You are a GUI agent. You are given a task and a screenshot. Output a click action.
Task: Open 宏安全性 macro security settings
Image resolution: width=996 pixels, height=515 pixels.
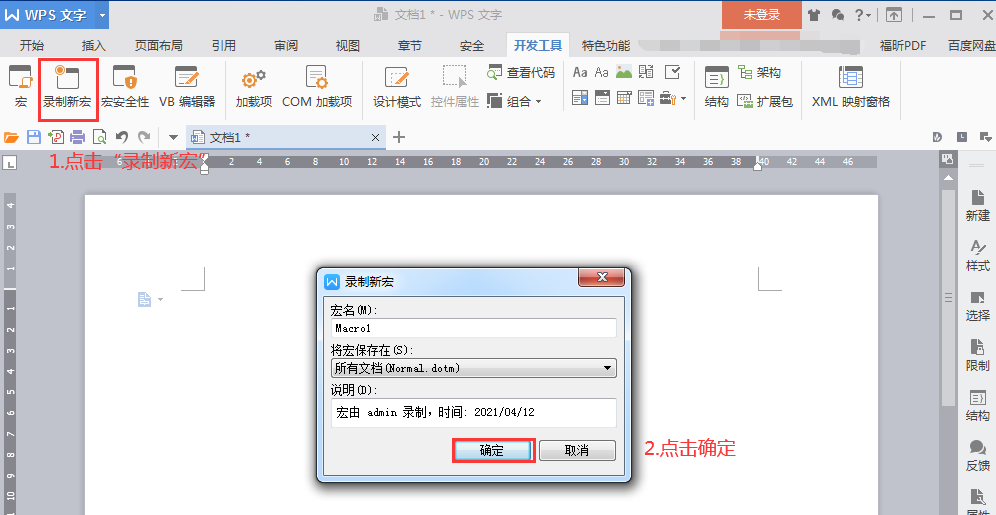pos(124,87)
